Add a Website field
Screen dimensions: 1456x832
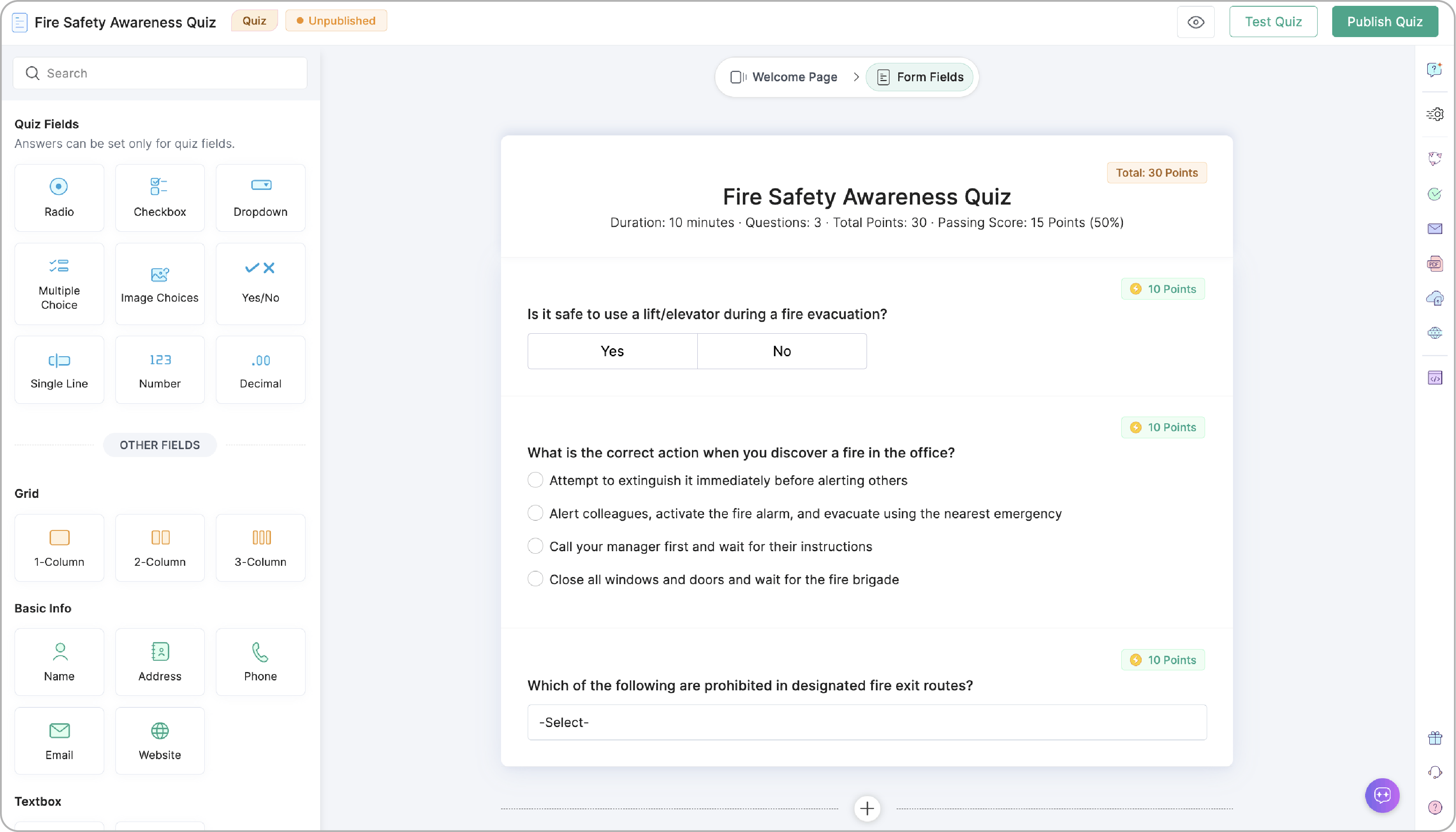[160, 741]
